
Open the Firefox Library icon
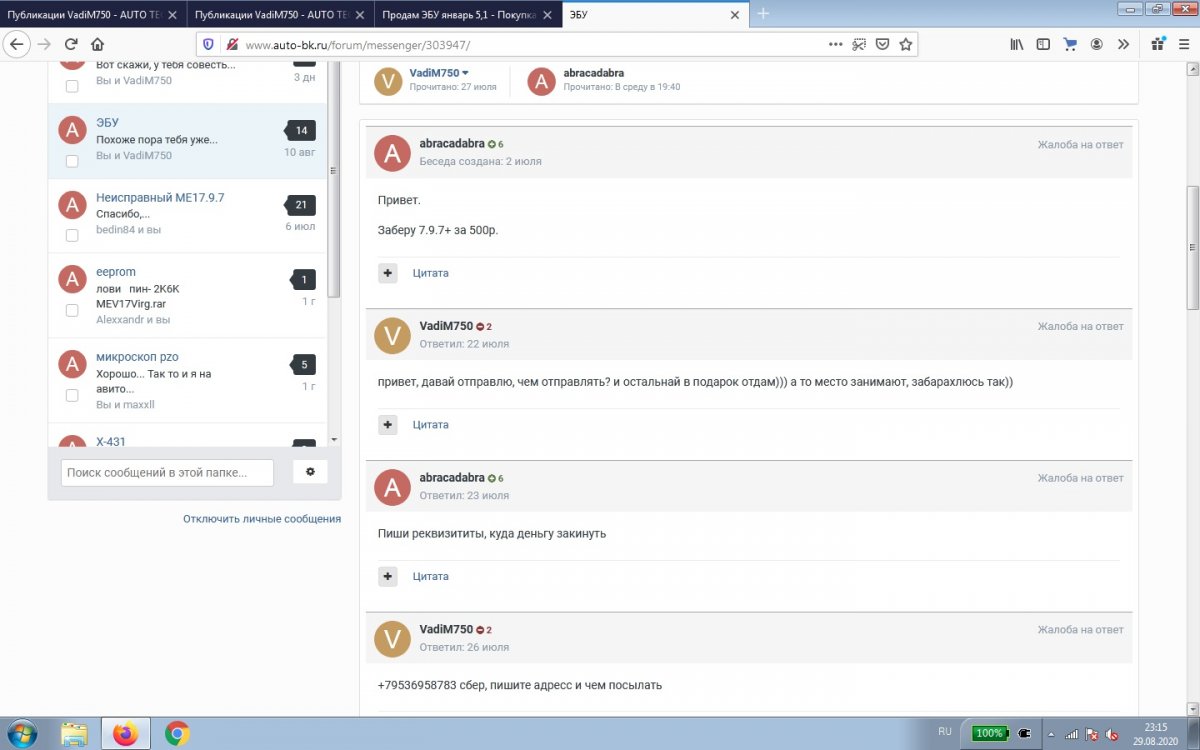click(x=1017, y=44)
